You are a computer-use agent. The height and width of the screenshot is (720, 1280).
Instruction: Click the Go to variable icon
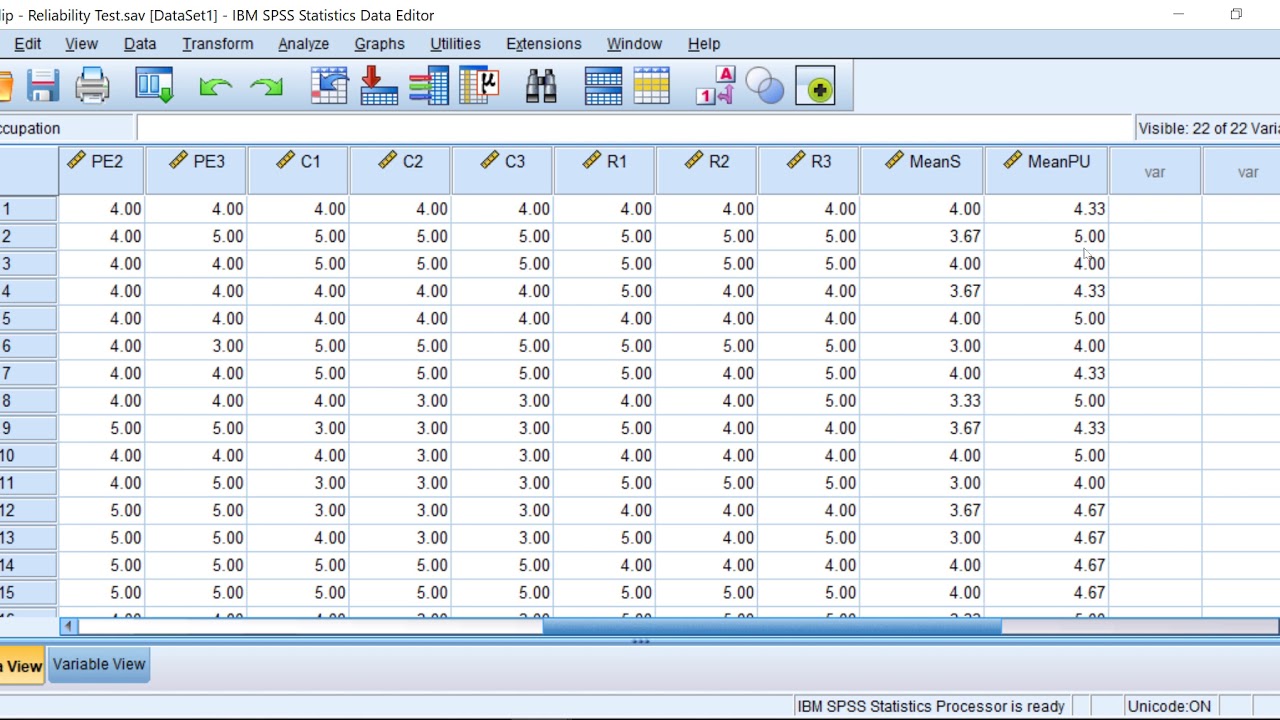[x=379, y=86]
